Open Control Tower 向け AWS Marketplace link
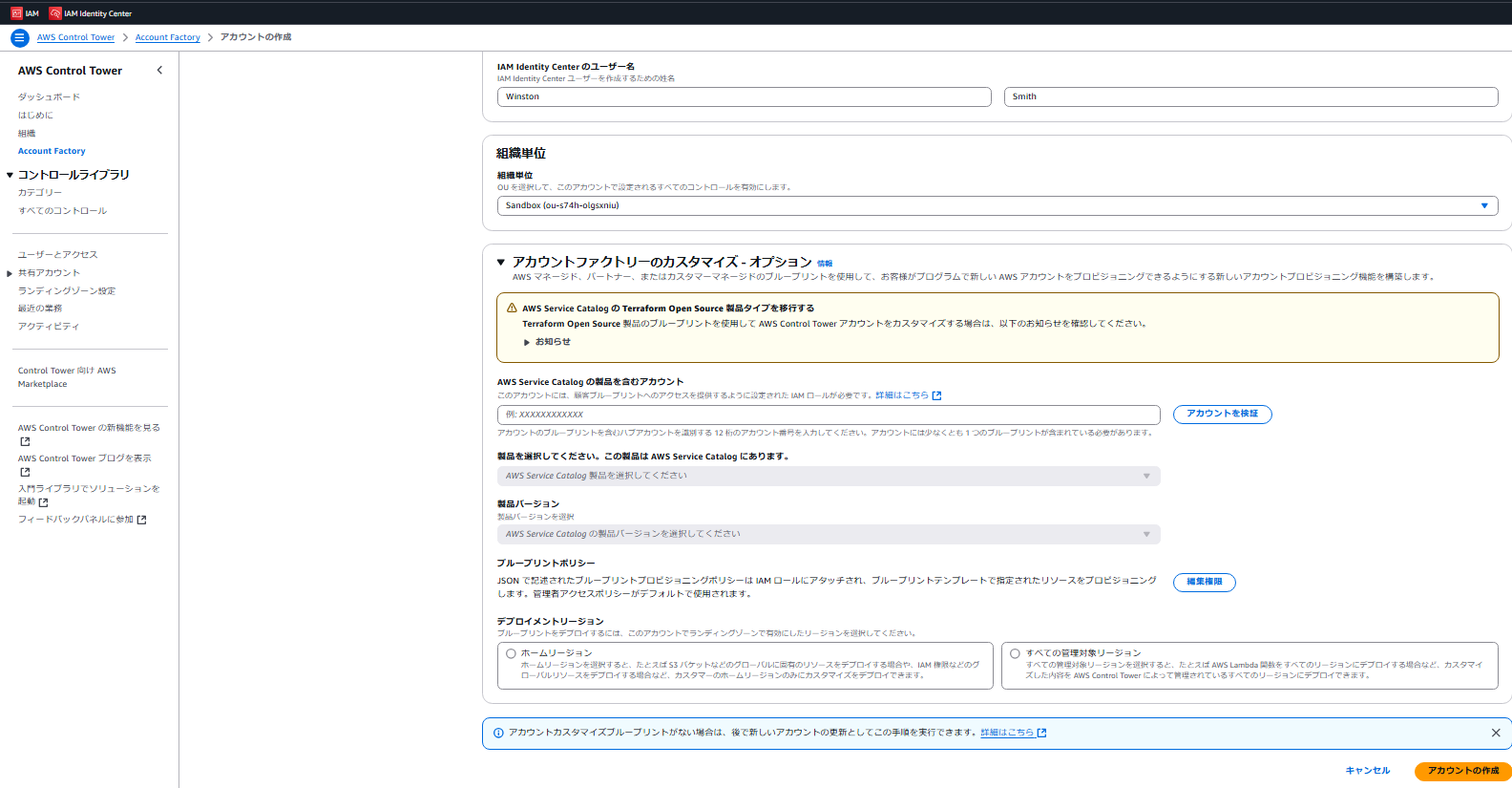The image size is (1512, 788). [67, 377]
